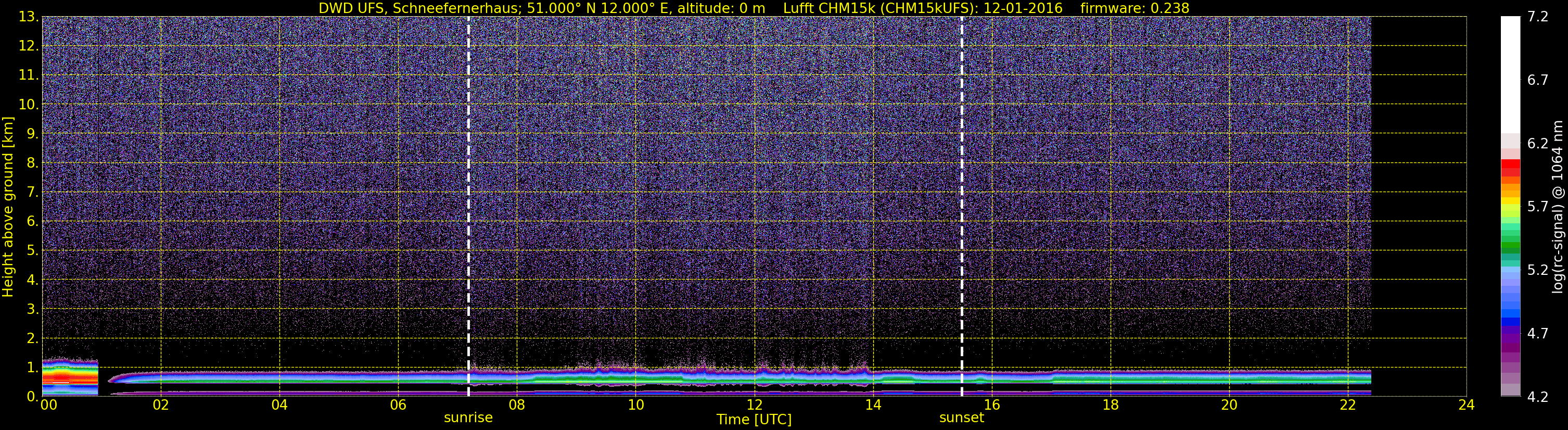Viewport: 1568px width, 430px height.
Task: Click the height axis tick label '8.'
Action: pyautogui.click(x=32, y=162)
